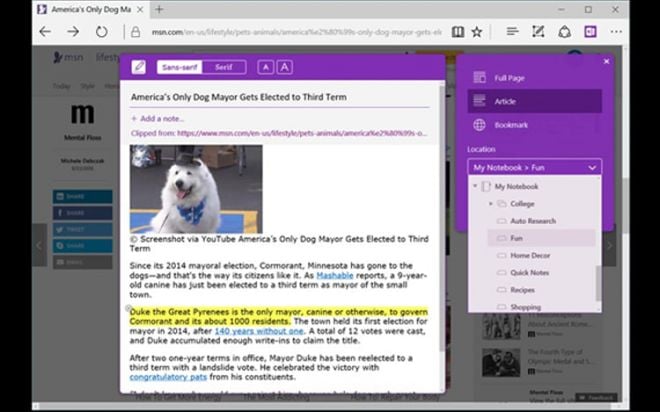Go back with the browser back arrow
The image size is (660, 412).
45,32
